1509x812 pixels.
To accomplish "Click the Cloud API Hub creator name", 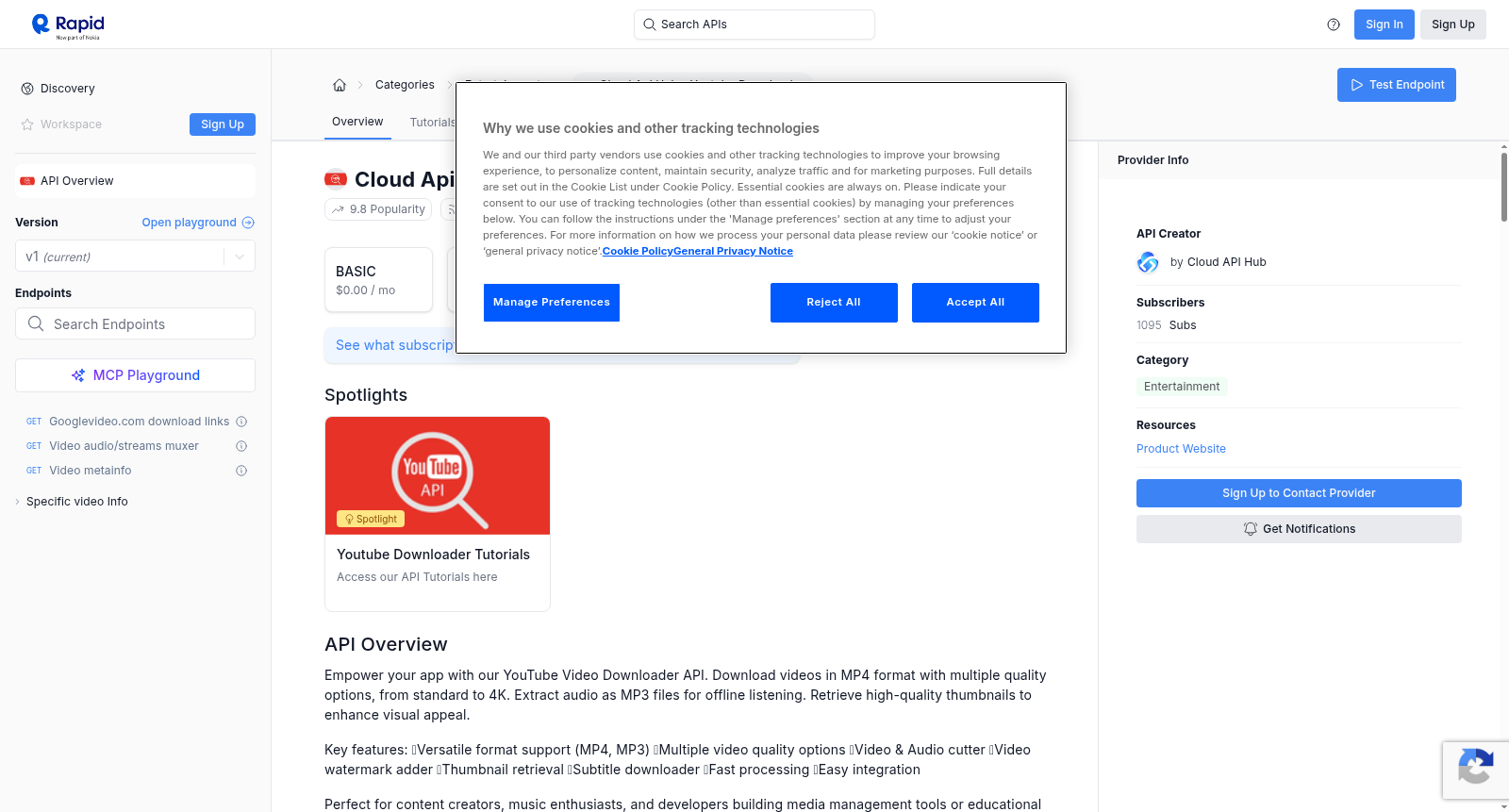I will point(1226,262).
